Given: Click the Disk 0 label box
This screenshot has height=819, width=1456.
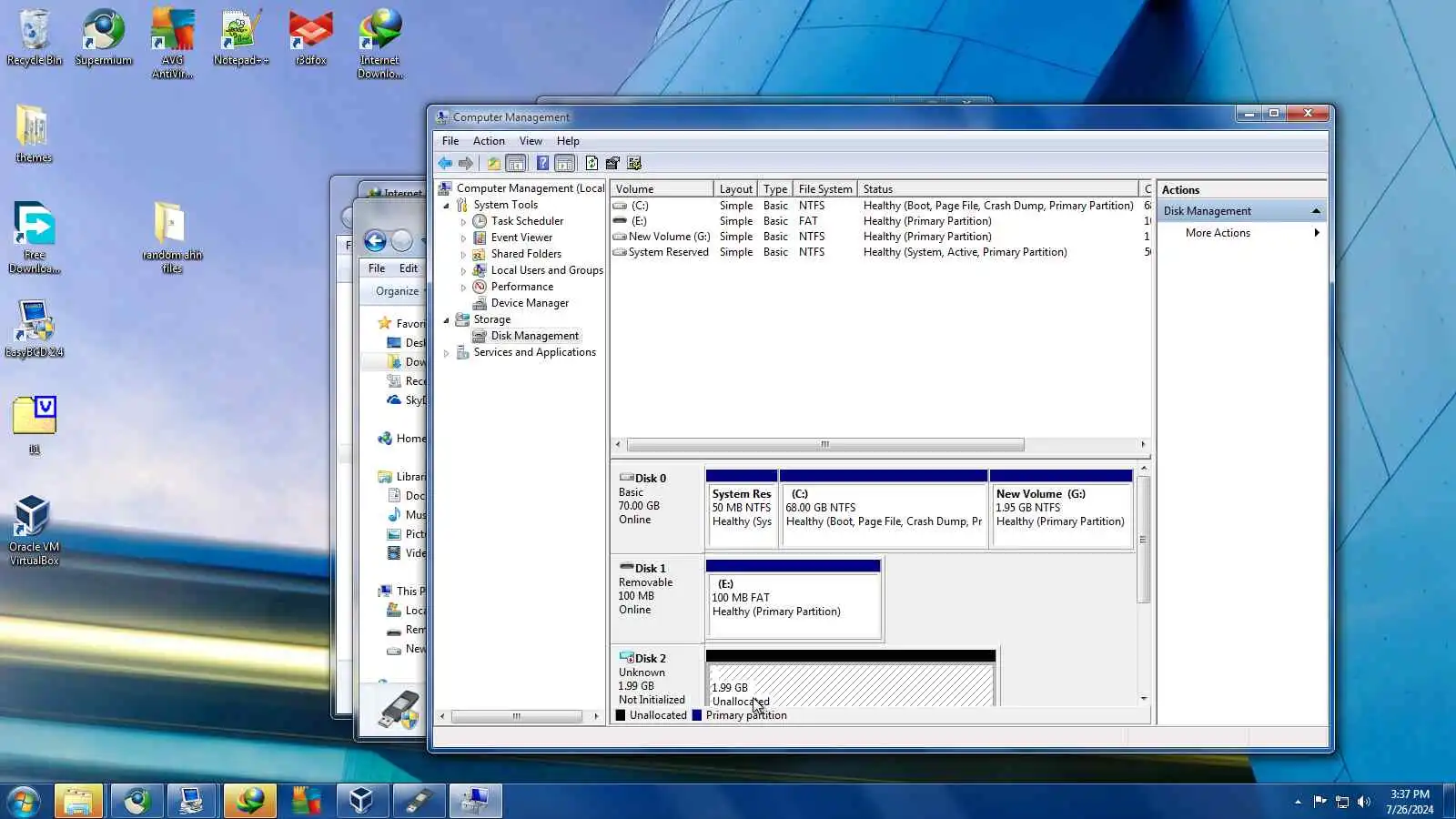Looking at the screenshot, I should (657, 509).
